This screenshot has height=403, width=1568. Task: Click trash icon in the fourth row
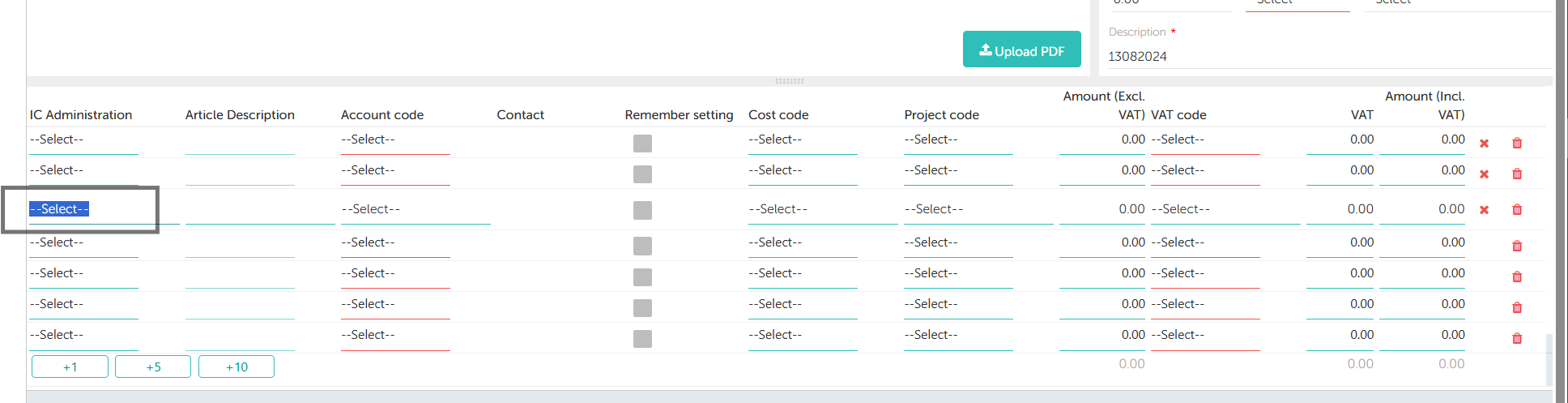tap(1517, 247)
